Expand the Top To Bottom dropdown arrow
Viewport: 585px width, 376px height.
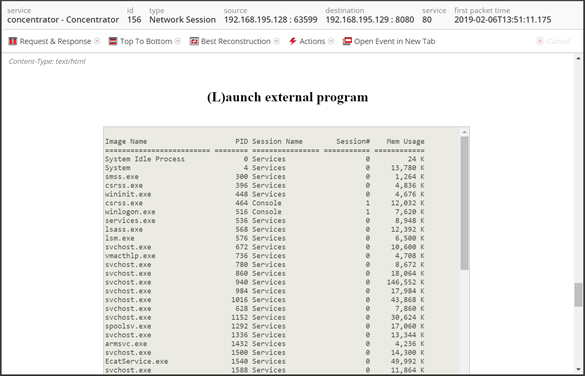click(x=178, y=41)
